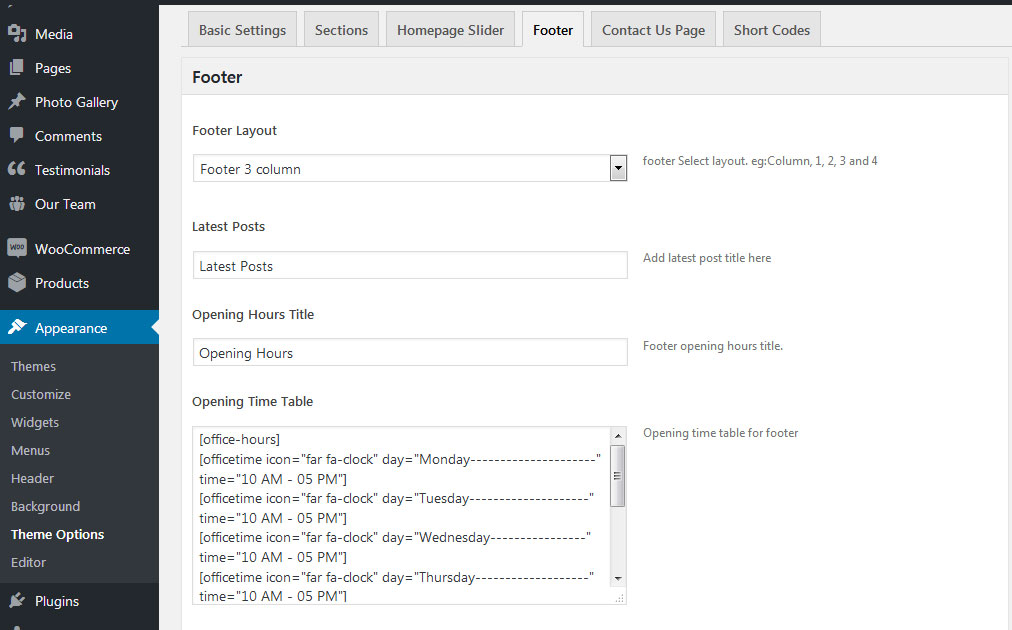Switch to Sections tab

click(x=341, y=30)
